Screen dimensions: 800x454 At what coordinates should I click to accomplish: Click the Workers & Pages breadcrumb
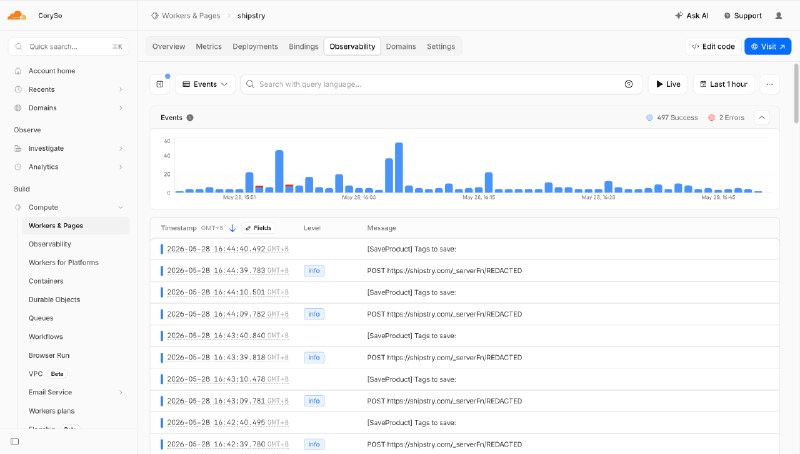pyautogui.click(x=186, y=16)
